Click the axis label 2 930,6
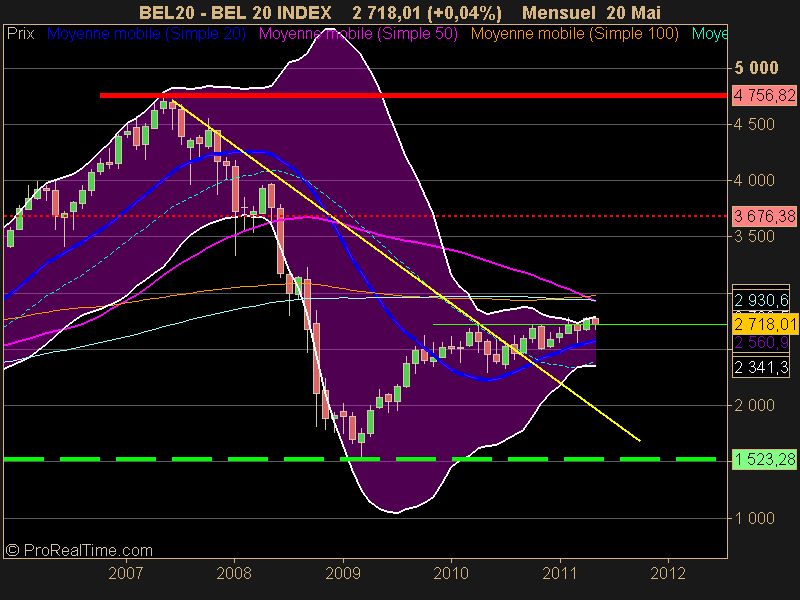The image size is (800, 600). (x=761, y=299)
